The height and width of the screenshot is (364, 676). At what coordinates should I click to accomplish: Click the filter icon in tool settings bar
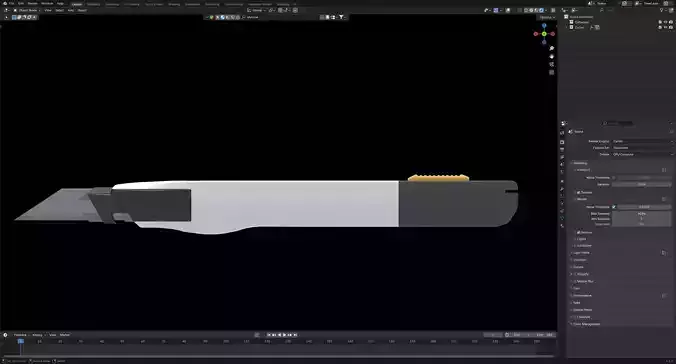click(341, 17)
